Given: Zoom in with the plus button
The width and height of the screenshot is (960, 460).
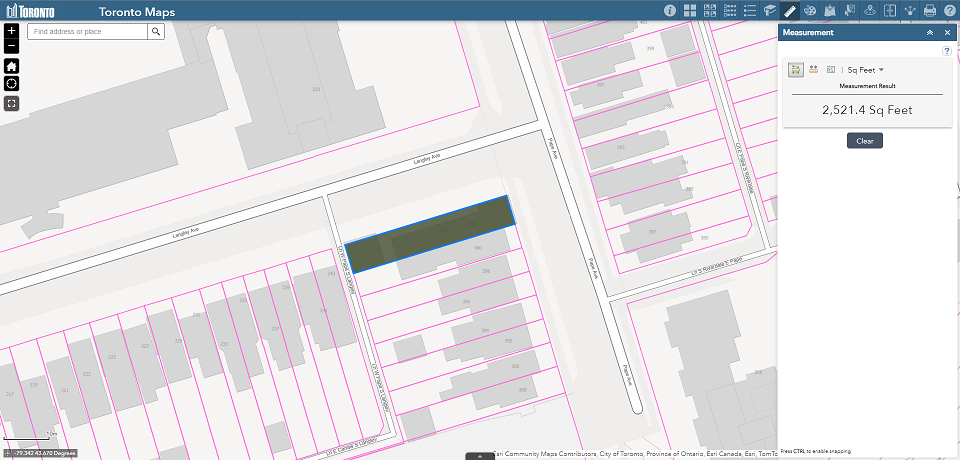Looking at the screenshot, I should 11,31.
